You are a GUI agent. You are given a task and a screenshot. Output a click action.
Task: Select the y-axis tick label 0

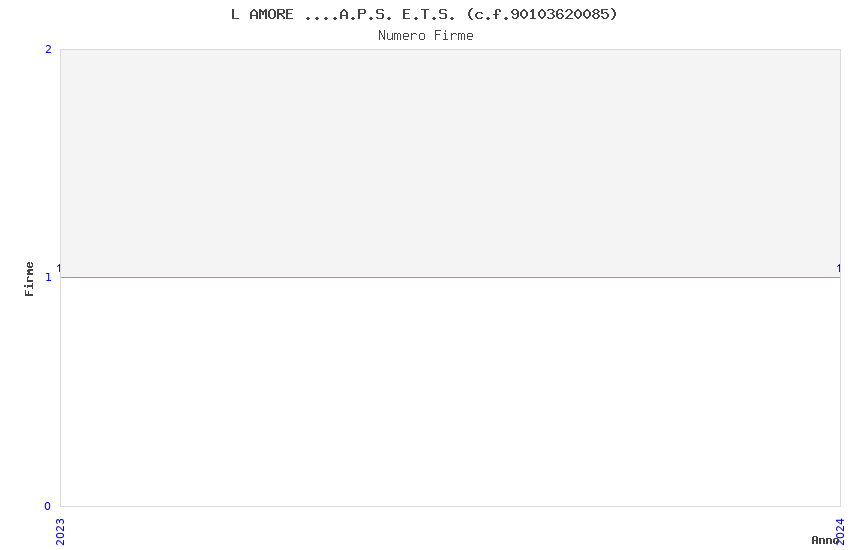[48, 507]
